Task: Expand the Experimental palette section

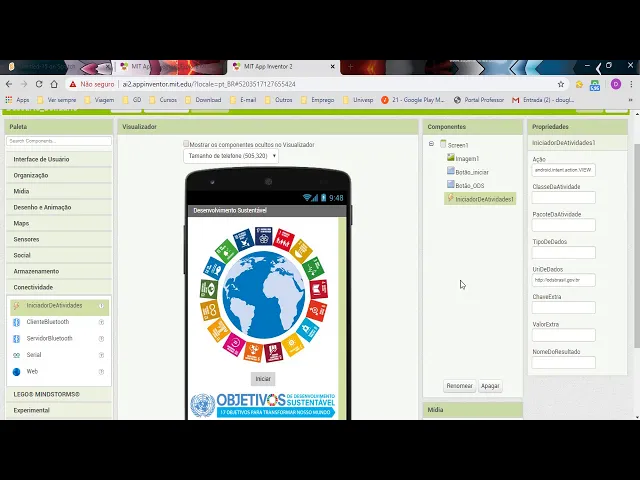Action: [x=59, y=410]
